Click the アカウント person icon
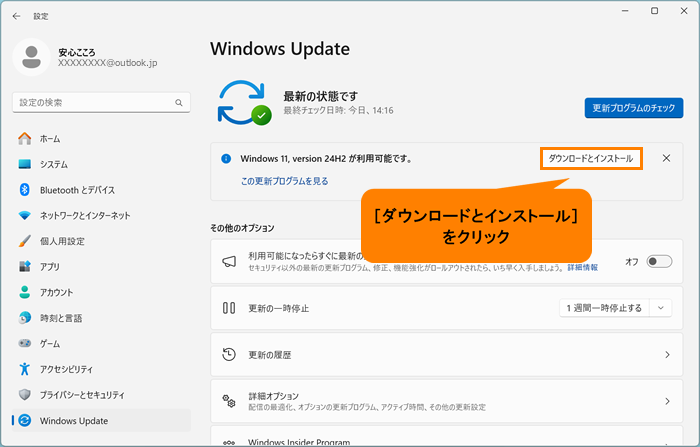The image size is (700, 447). coord(25,292)
